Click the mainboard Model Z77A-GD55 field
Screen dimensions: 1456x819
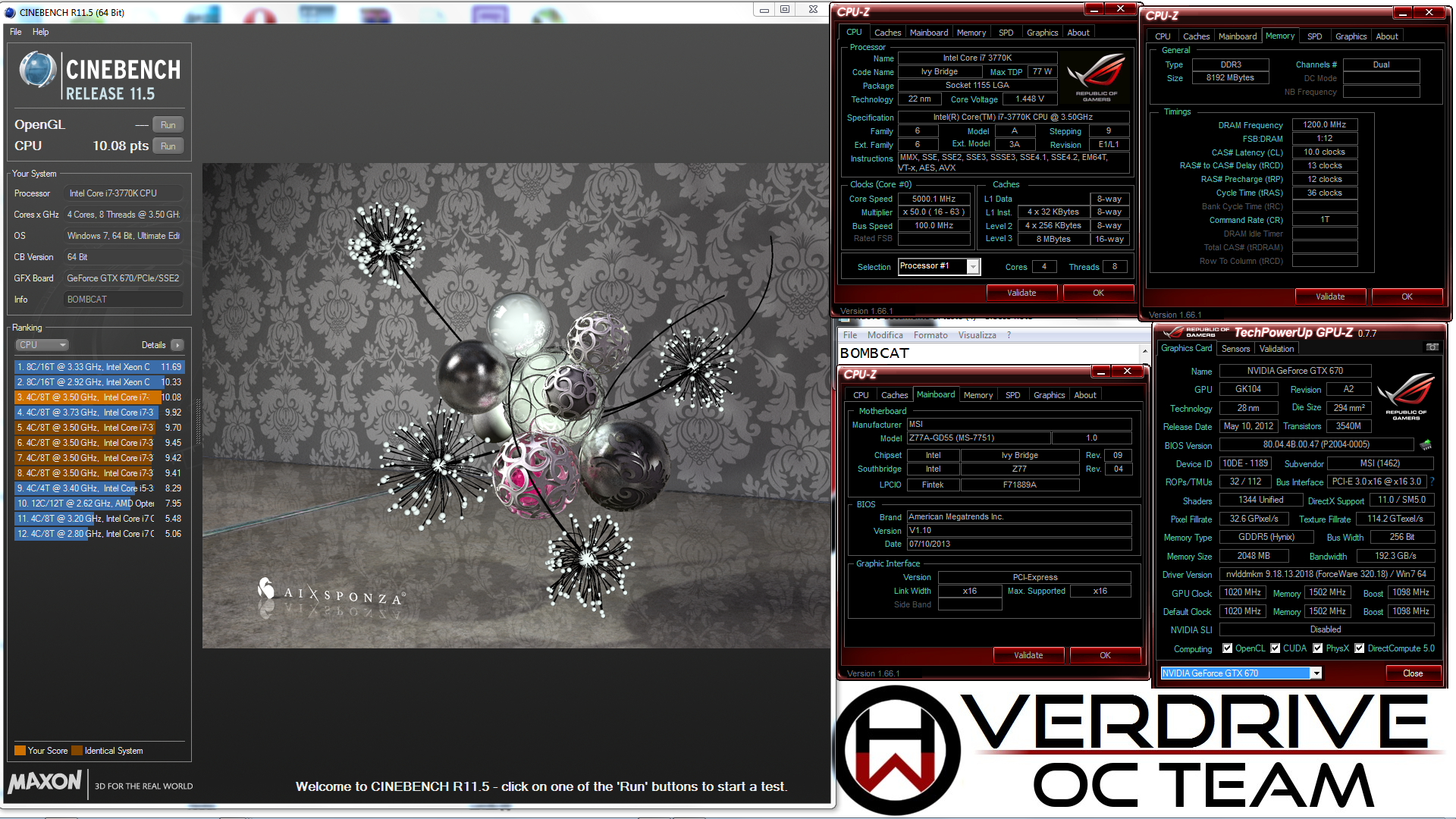[x=978, y=438]
